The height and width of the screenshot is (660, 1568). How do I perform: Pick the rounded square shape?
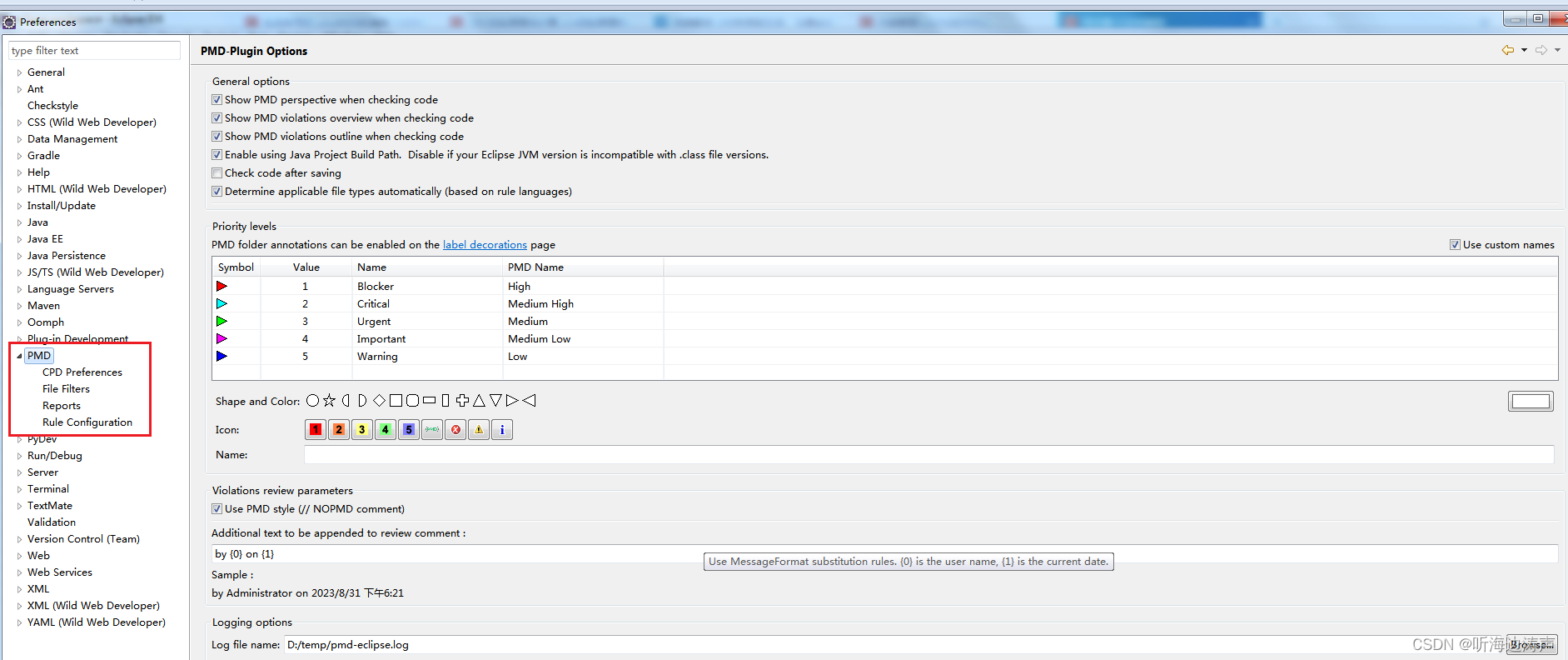click(412, 401)
